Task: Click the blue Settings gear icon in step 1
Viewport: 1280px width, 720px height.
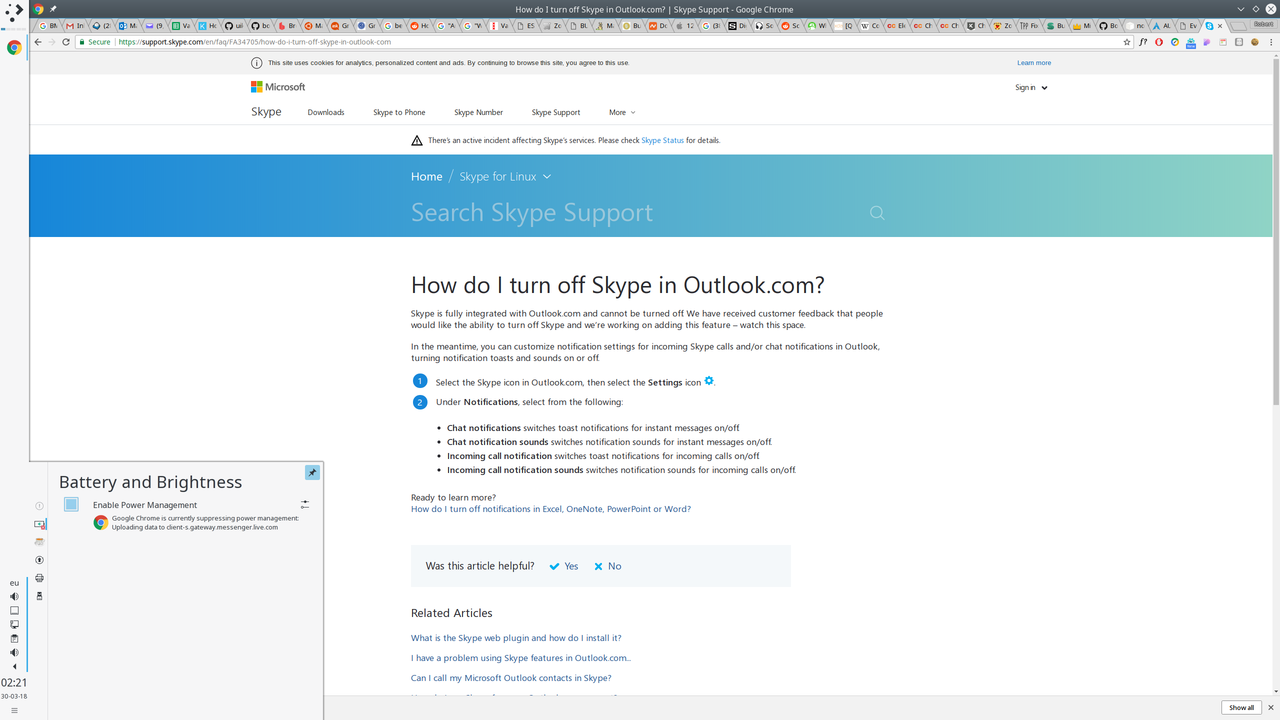Action: tap(709, 381)
